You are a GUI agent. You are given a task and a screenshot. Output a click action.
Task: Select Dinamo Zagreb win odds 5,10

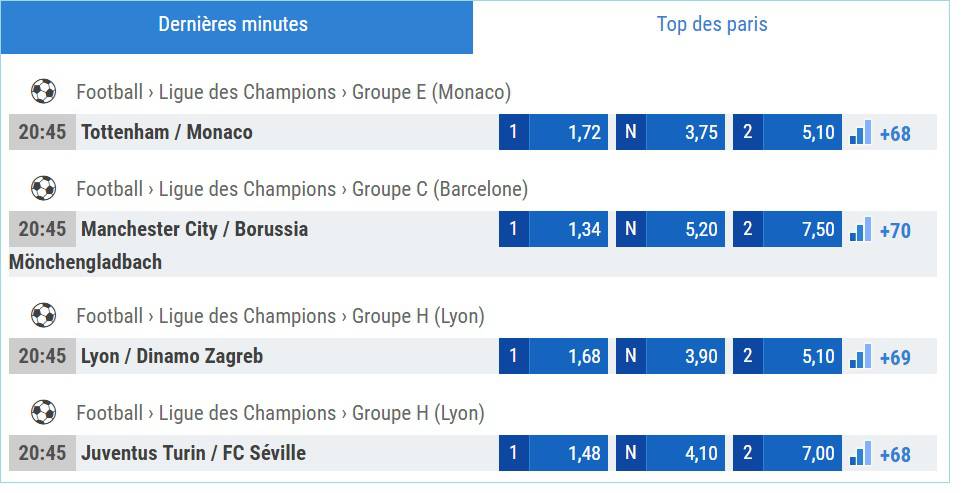click(787, 356)
